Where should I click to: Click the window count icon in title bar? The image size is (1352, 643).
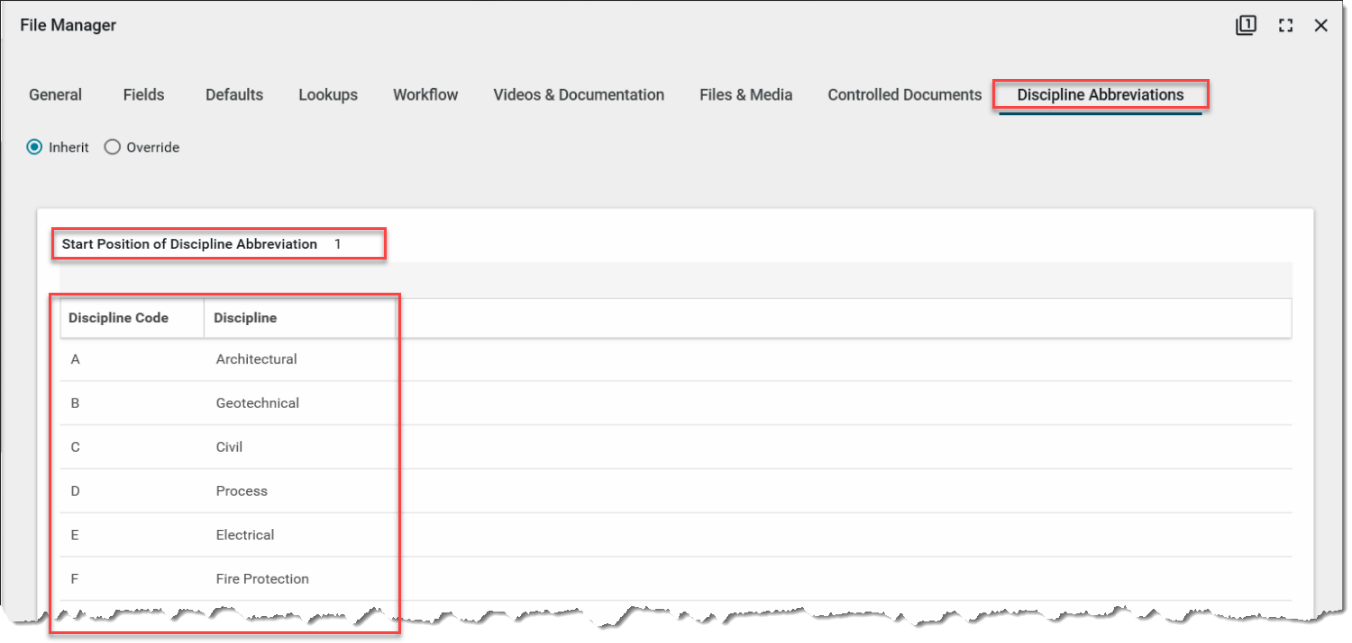pos(1245,26)
